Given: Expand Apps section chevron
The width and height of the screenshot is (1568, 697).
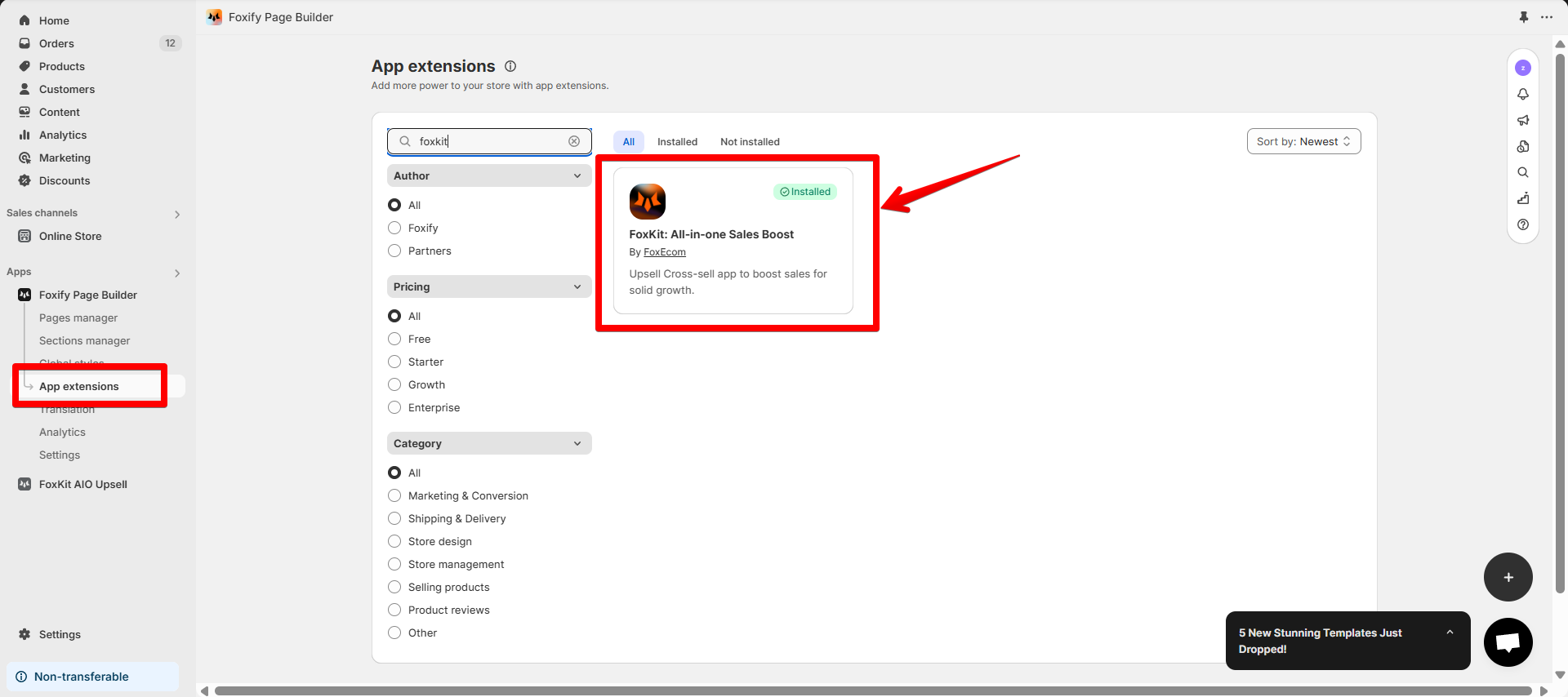Looking at the screenshot, I should click(177, 273).
